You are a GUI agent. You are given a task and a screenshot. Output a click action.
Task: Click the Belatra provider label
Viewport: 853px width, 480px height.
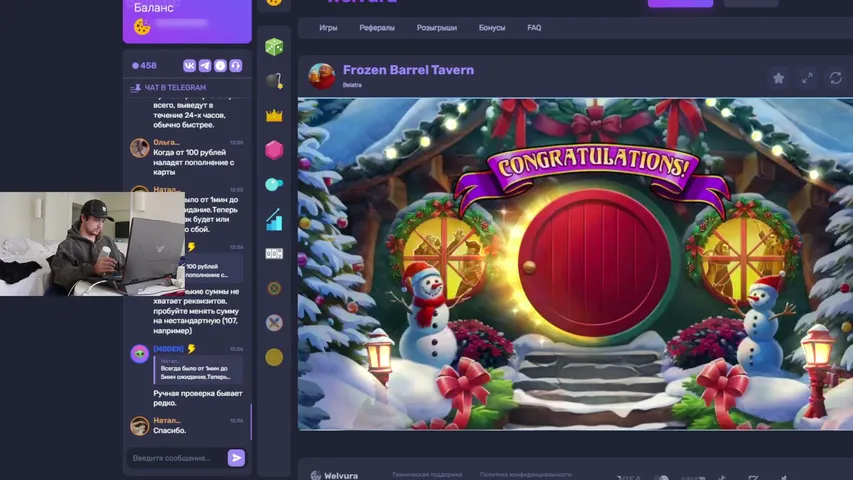[x=352, y=85]
